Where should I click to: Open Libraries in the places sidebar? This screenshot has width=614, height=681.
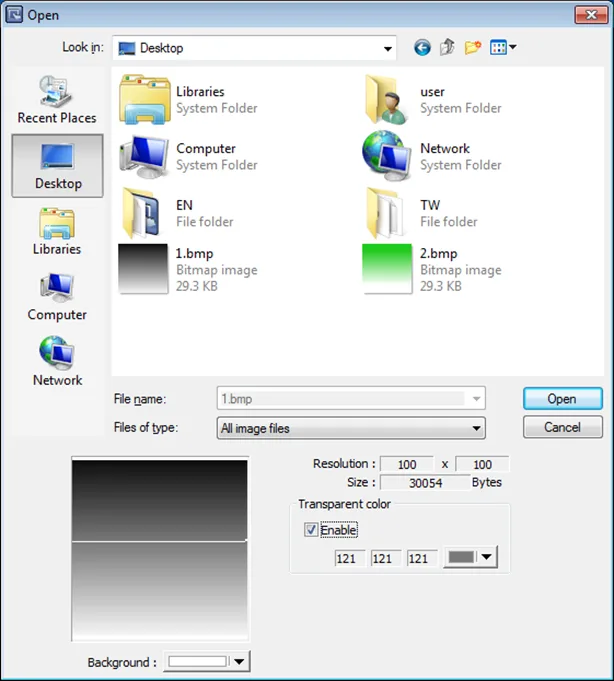pos(57,231)
